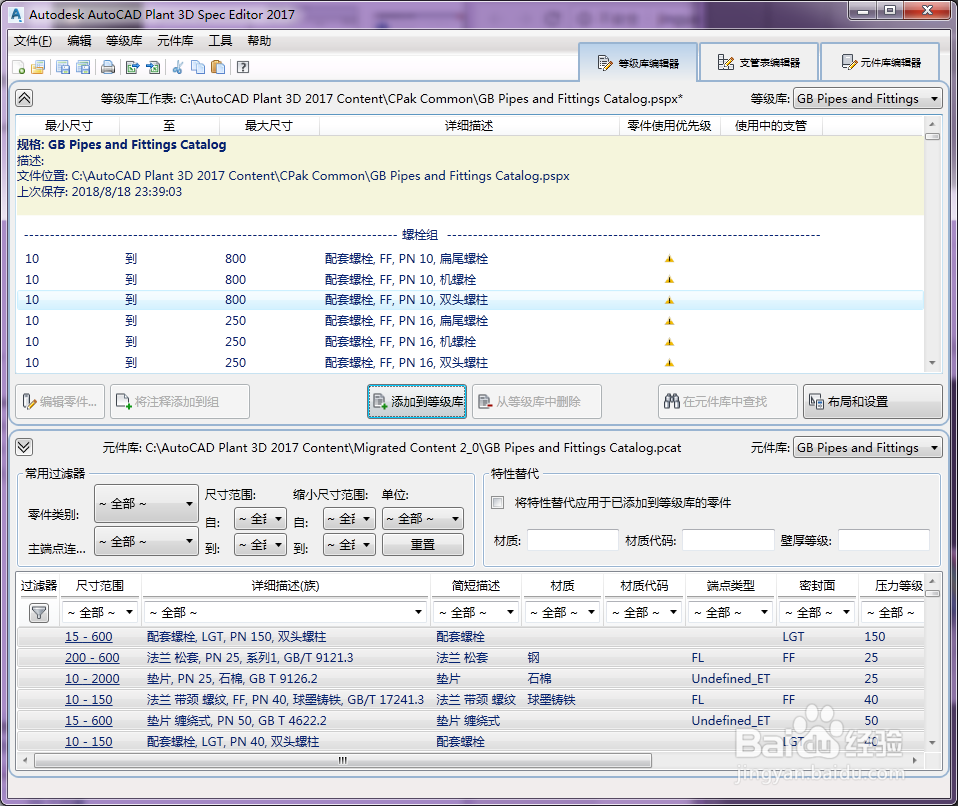Open the 缩小尺寸范围 到 dropdown
This screenshot has width=958, height=806.
click(x=349, y=544)
